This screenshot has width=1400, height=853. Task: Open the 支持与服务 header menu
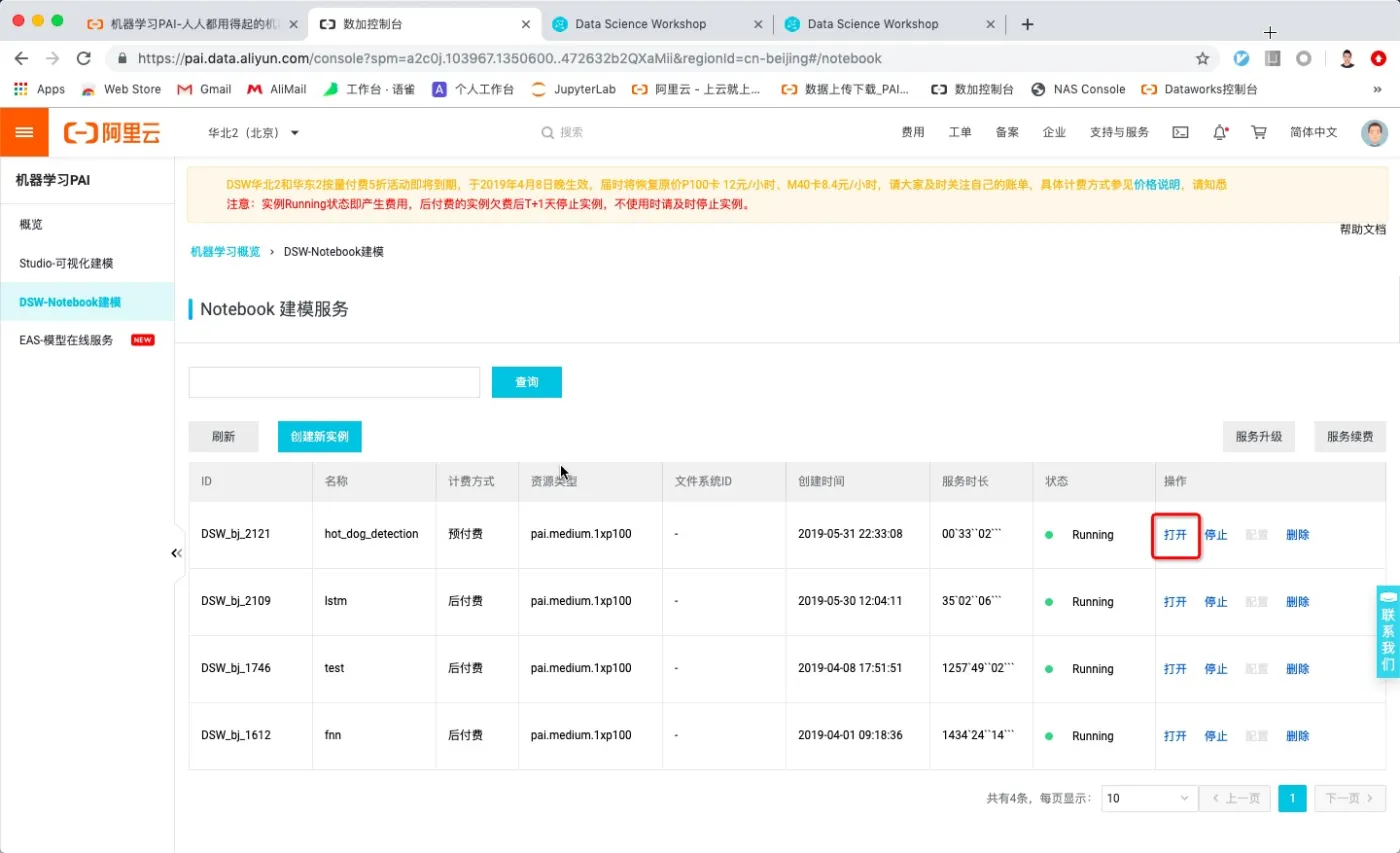coord(1119,132)
